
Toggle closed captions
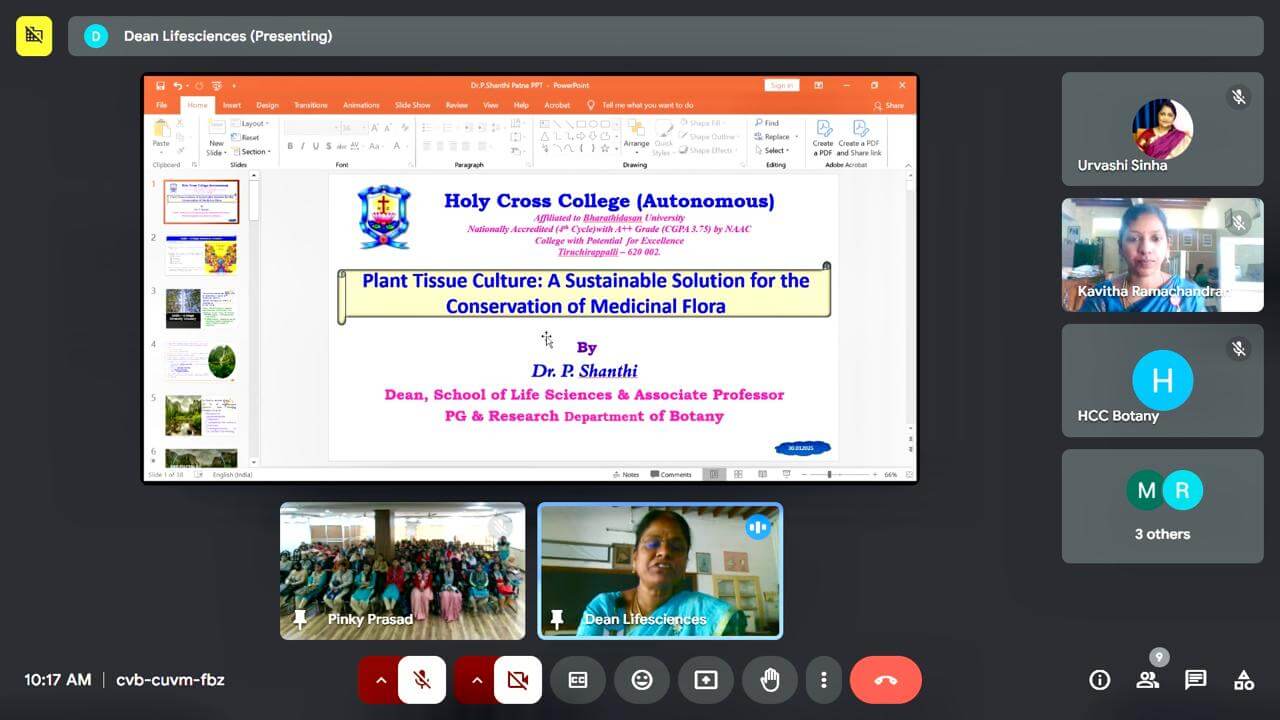[578, 680]
